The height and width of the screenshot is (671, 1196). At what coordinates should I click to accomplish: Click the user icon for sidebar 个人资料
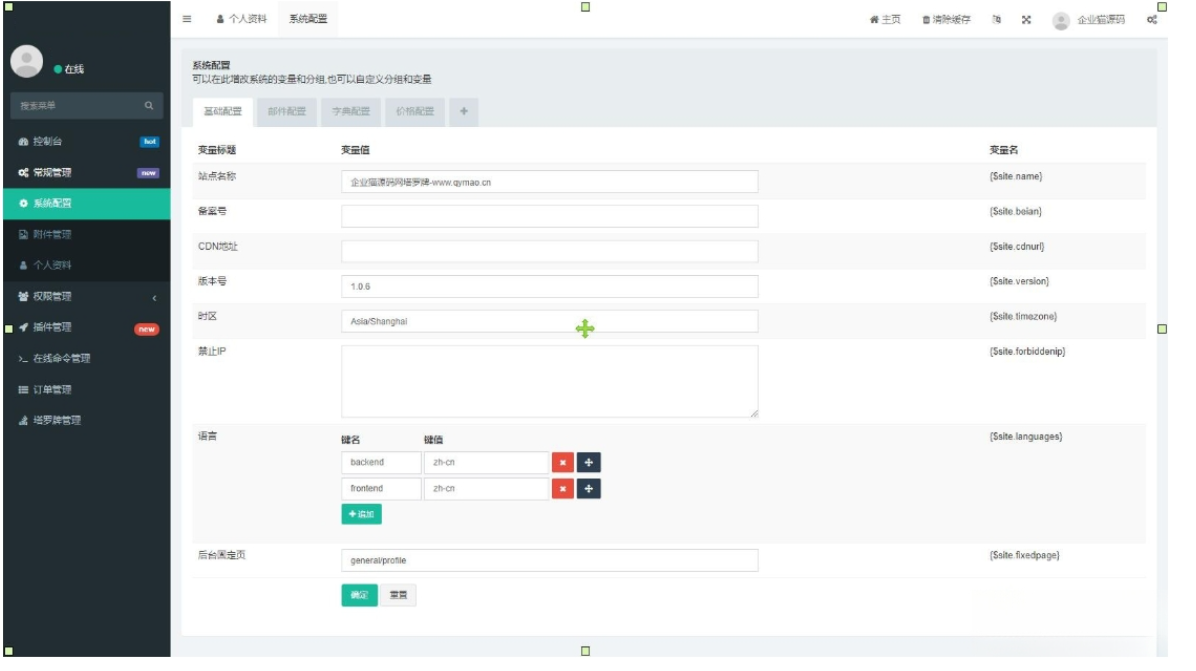click(23, 265)
